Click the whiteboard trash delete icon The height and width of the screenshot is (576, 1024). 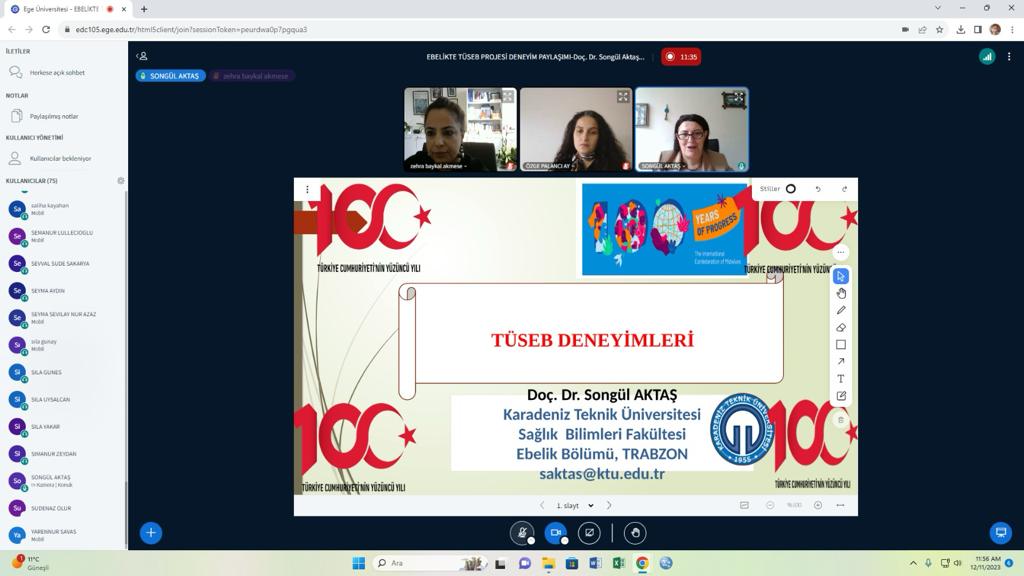[840, 420]
